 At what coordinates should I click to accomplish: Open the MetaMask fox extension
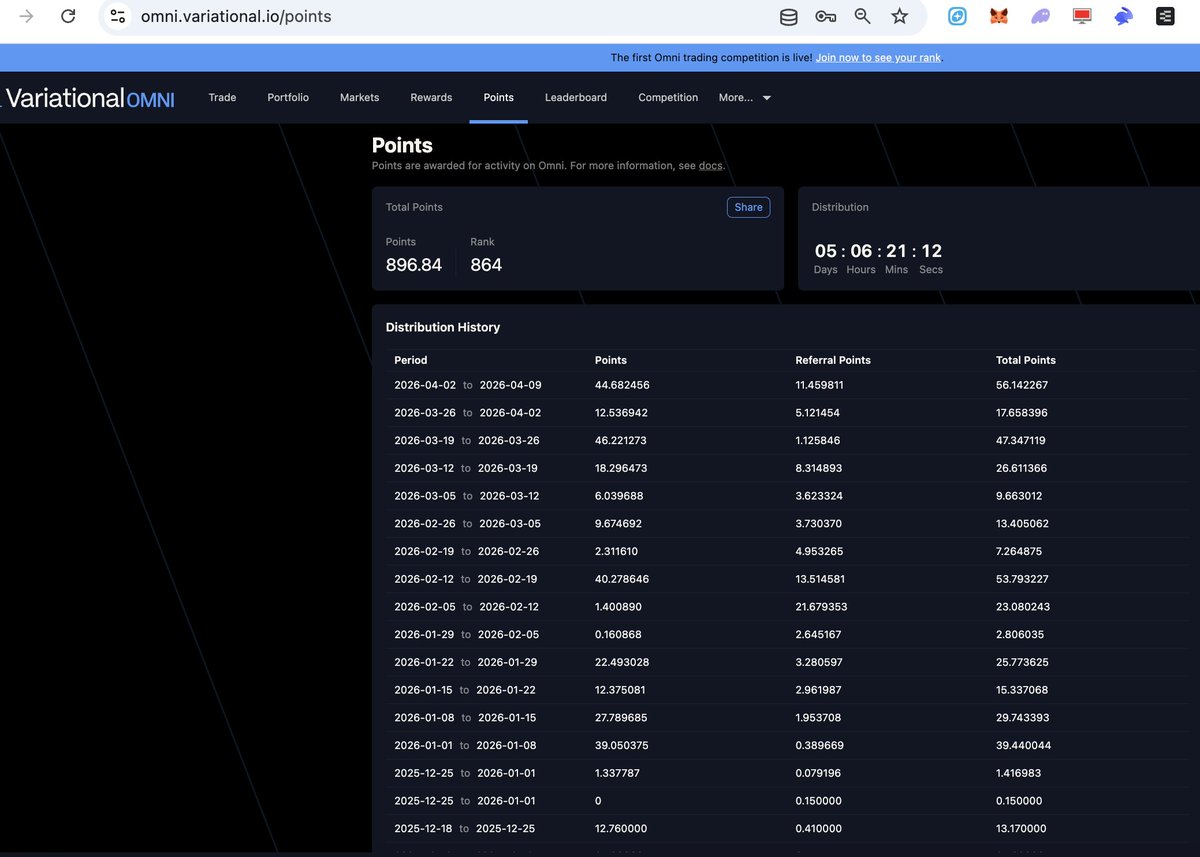[x=998, y=16]
